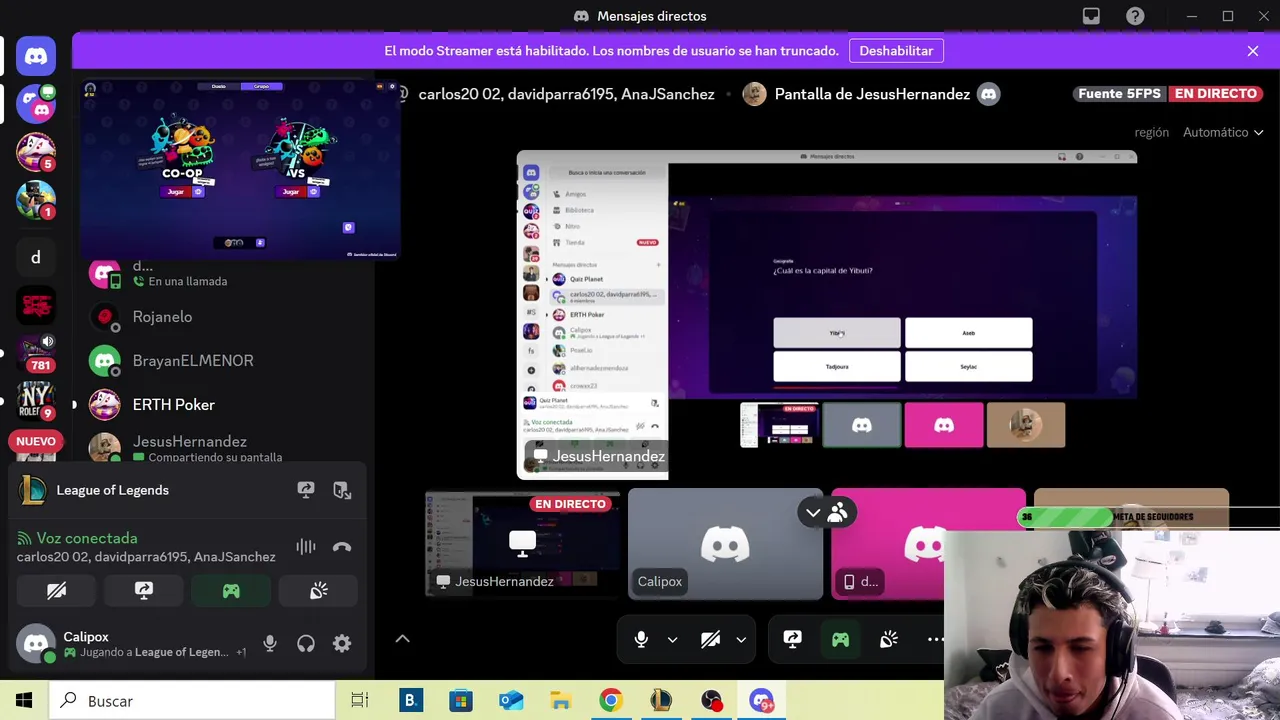Screen dimensions: 1280x720
Task: Expand microphone input options arrow
Action: (672, 639)
